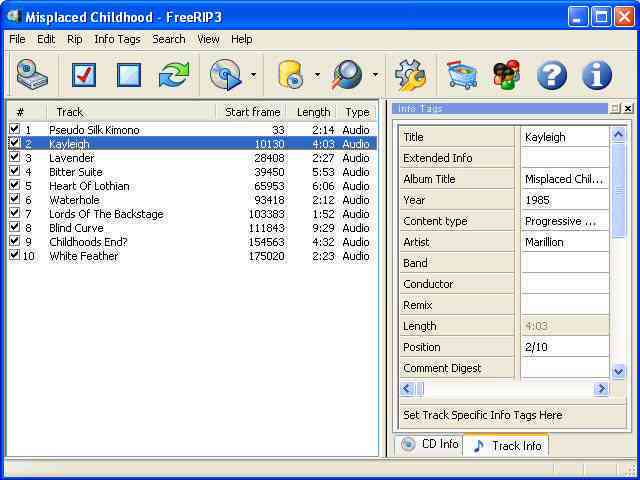
Task: Uncheck track 1 Pseudo Silk Kimono
Action: [x=15, y=129]
